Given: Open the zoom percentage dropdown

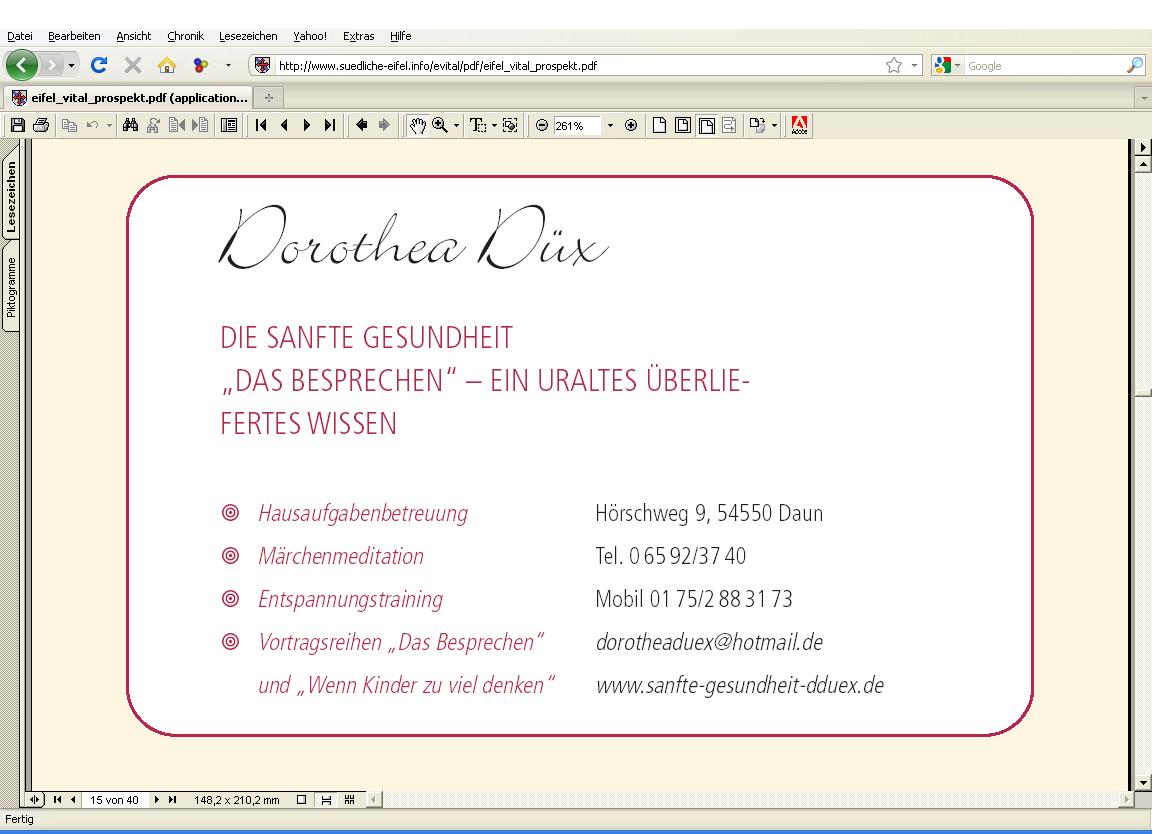Looking at the screenshot, I should pyautogui.click(x=610, y=125).
